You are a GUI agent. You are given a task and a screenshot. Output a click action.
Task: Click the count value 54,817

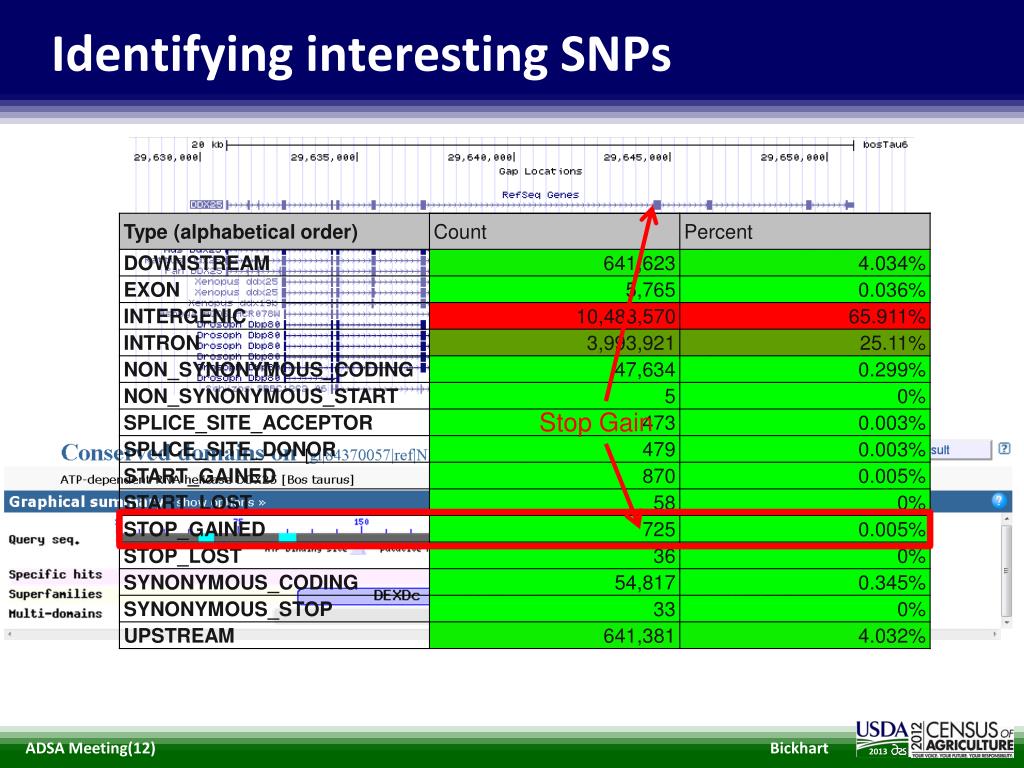645,583
